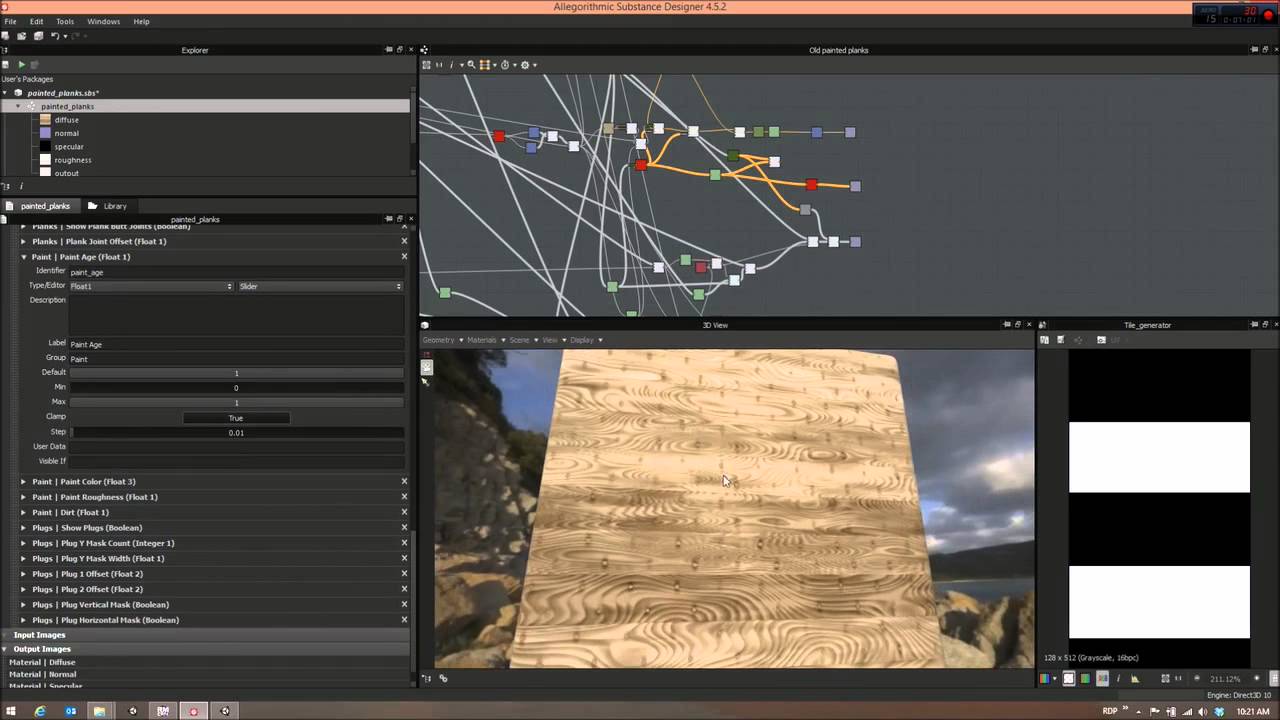Open File Explorer from taskbar
This screenshot has height=720, width=1280.
[x=99, y=711]
